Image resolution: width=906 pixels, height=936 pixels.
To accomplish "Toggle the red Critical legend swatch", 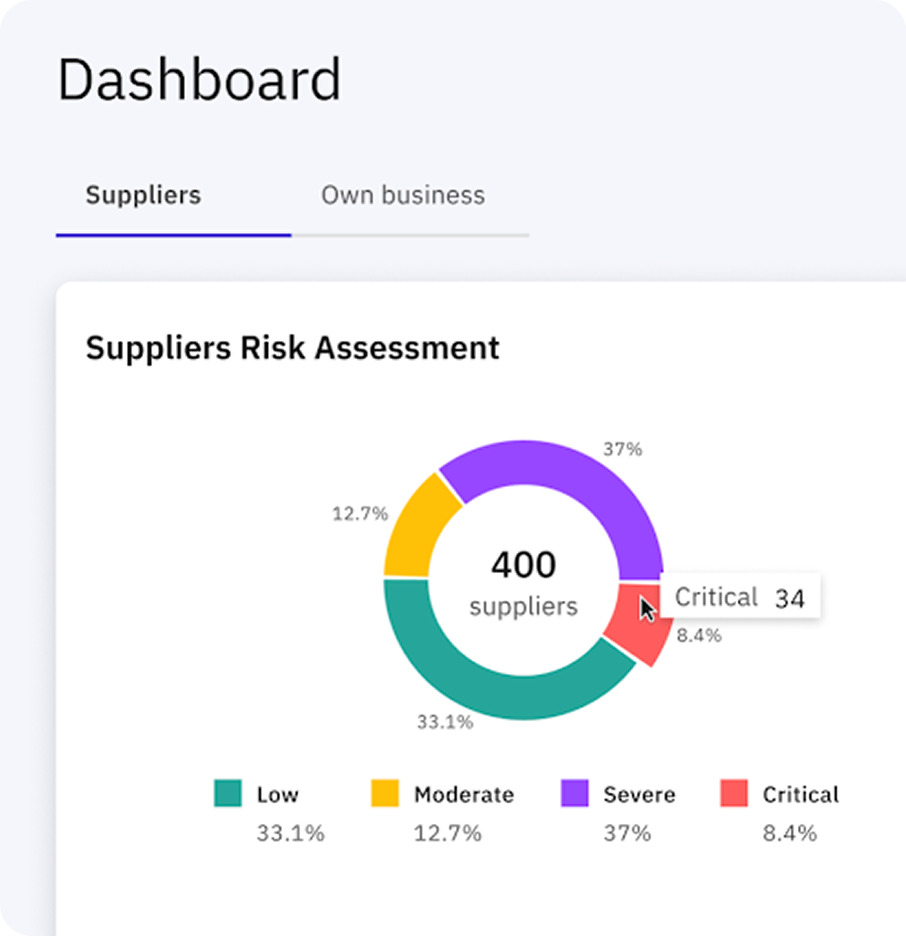I will [733, 794].
